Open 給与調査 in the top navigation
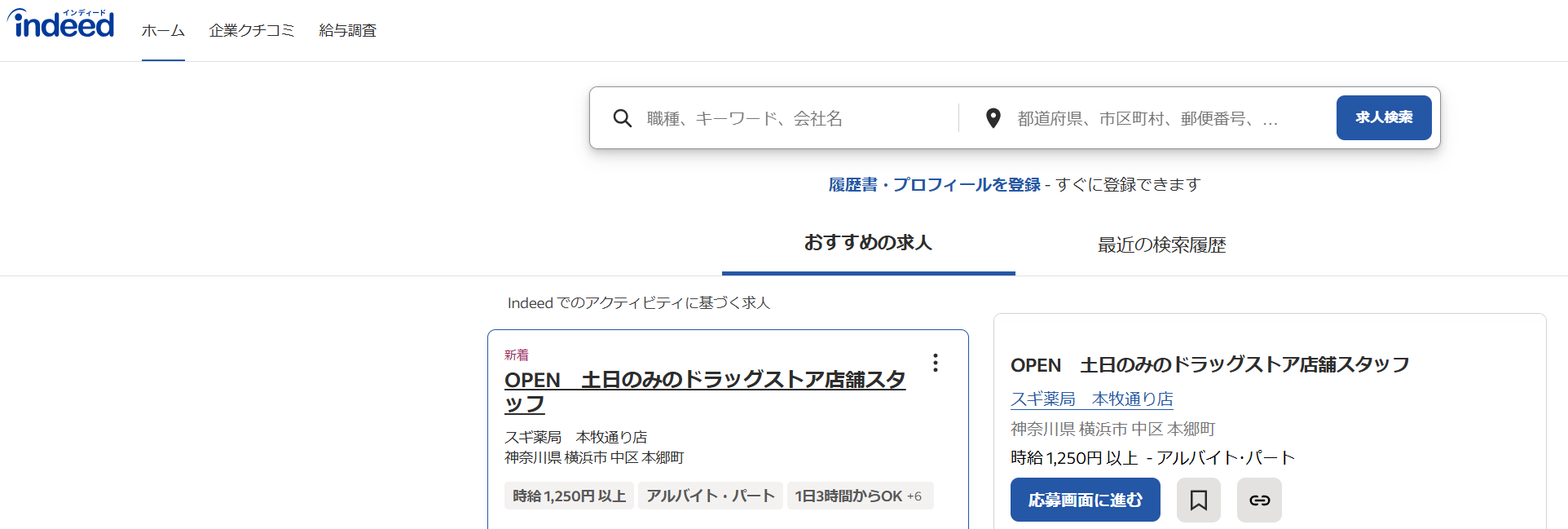Image resolution: width=1568 pixels, height=529 pixels. point(348,31)
